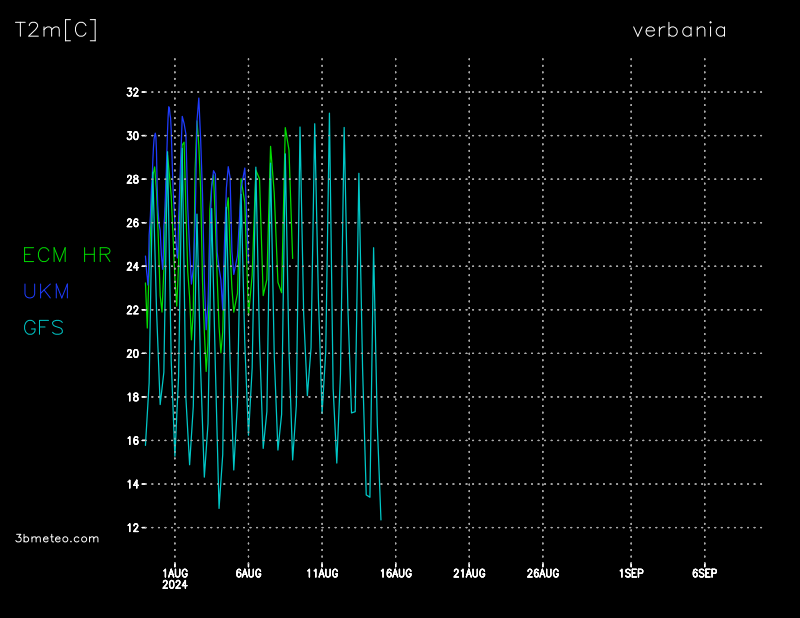Select the verbania location label
The height and width of the screenshot is (618, 800).
point(679,30)
